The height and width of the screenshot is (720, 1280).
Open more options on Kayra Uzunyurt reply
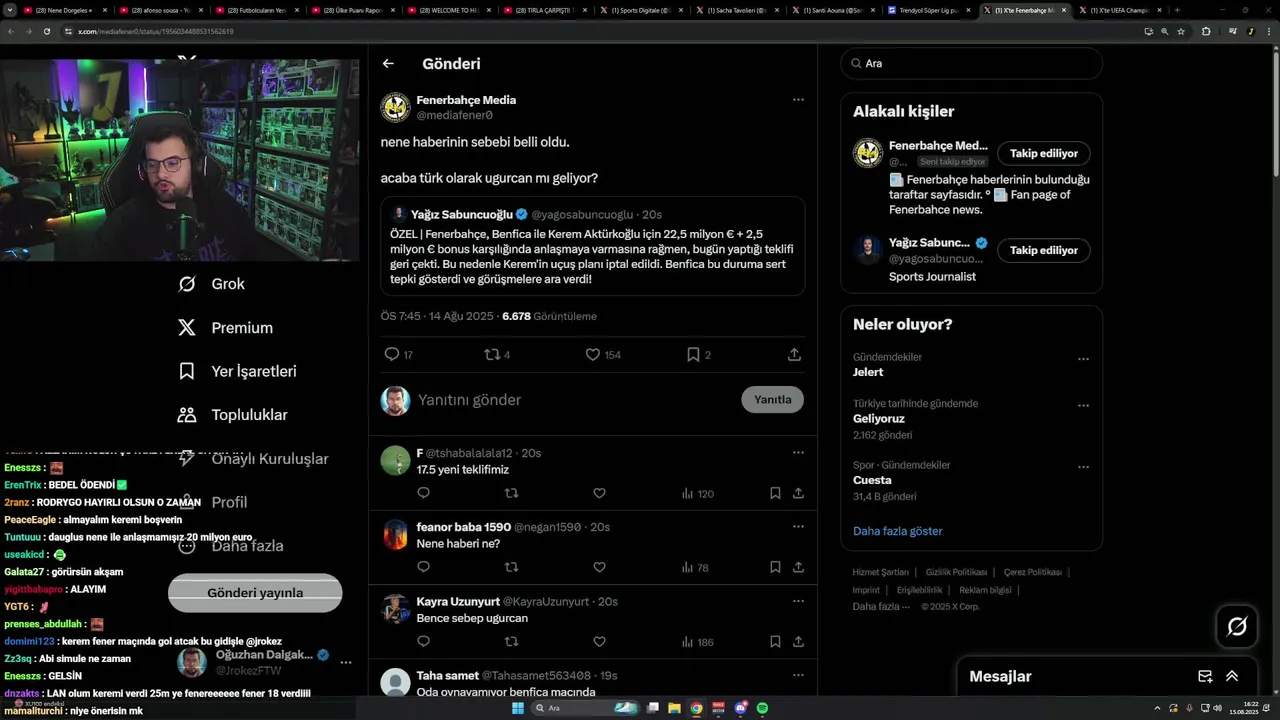point(798,601)
